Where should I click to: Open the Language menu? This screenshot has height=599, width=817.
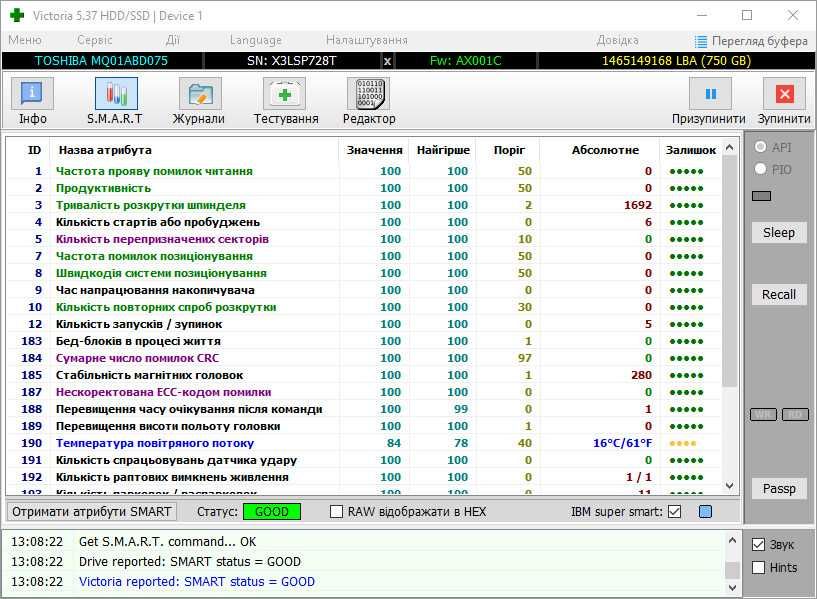pos(256,40)
